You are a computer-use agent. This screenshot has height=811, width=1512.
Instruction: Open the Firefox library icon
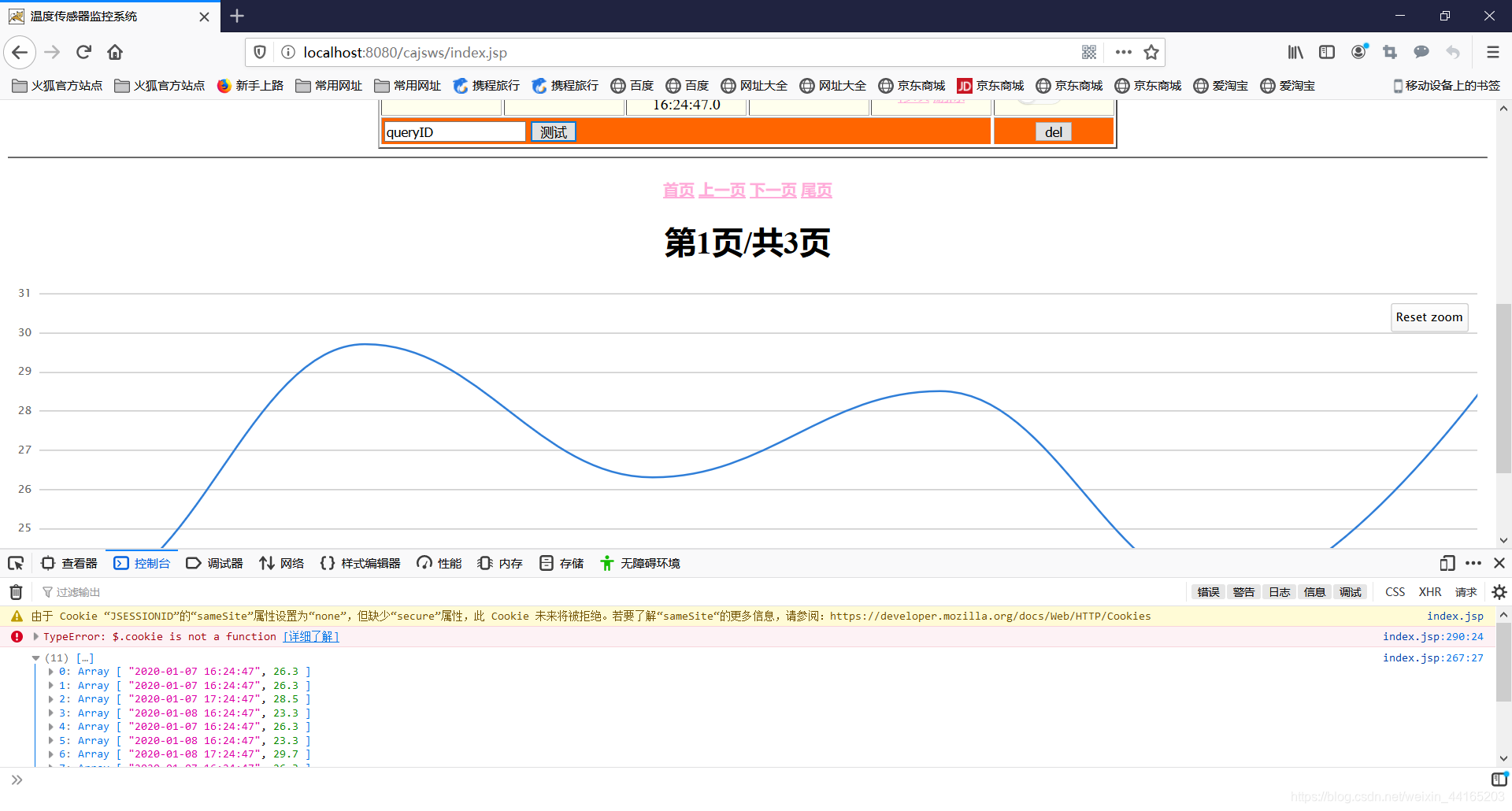click(x=1295, y=52)
